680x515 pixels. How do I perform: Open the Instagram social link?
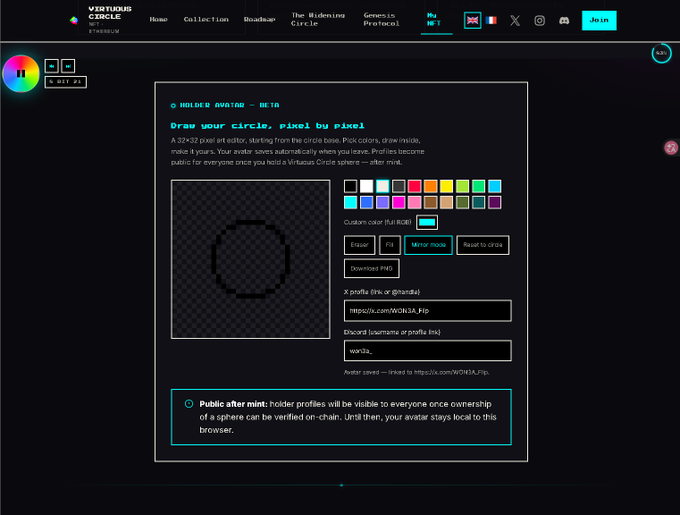tap(539, 20)
